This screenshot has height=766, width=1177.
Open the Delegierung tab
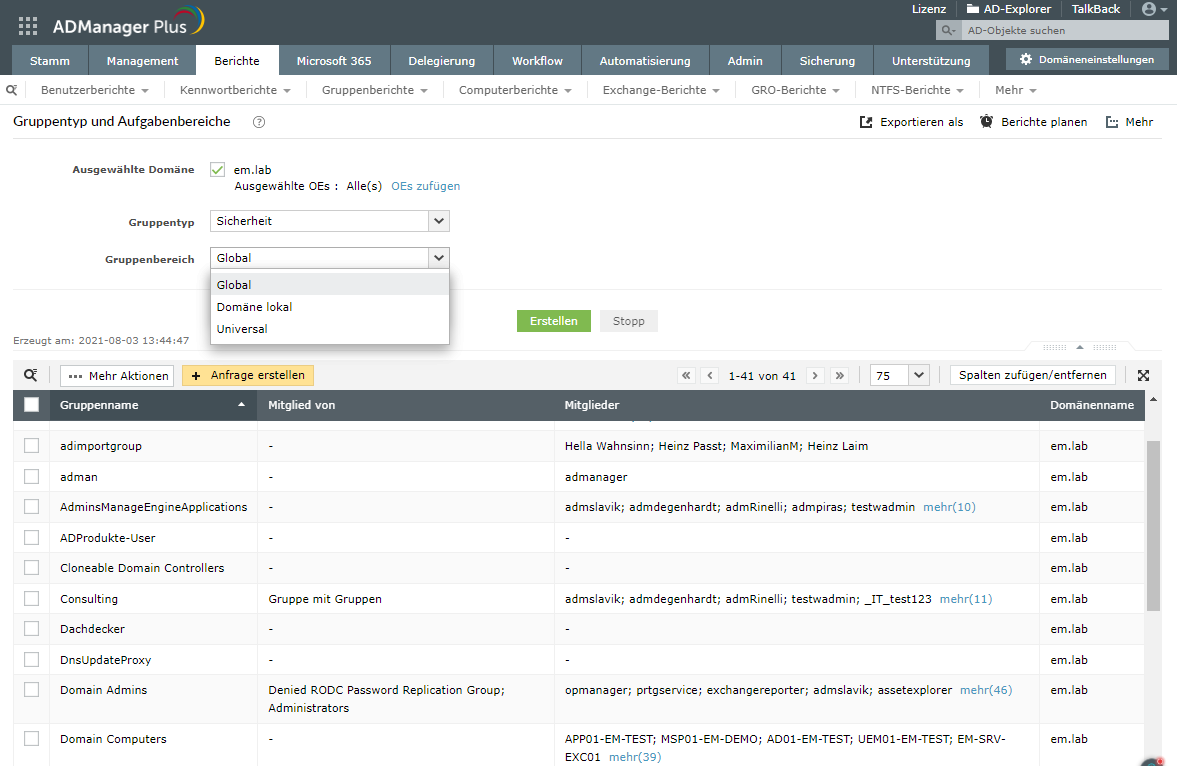[441, 60]
